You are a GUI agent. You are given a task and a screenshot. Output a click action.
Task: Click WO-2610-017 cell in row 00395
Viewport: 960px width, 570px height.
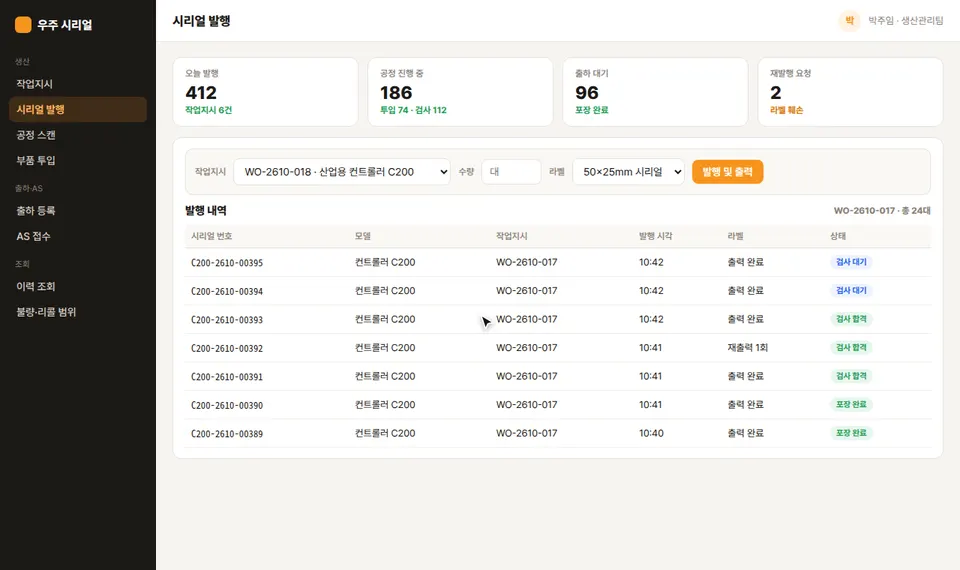[x=527, y=262]
